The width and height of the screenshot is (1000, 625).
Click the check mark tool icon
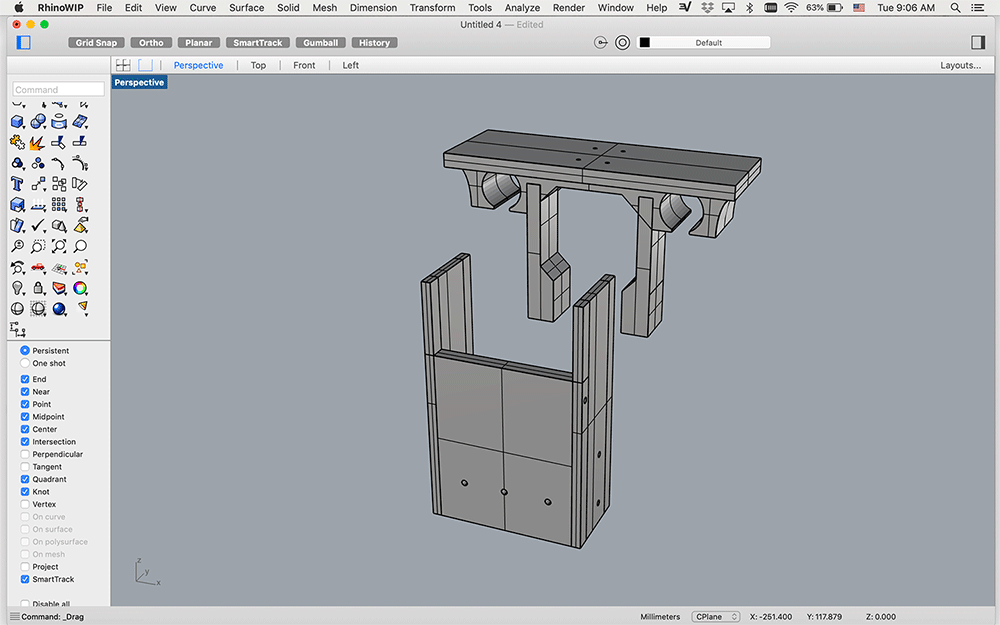(x=38, y=226)
